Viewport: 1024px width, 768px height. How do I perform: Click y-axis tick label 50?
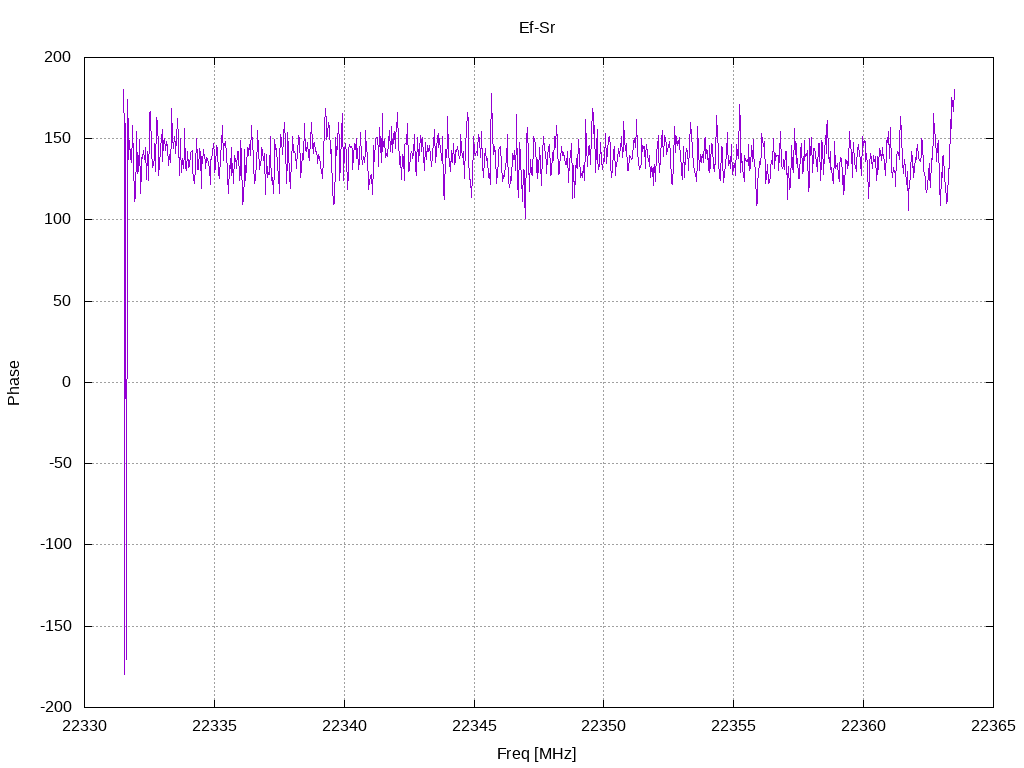tap(62, 301)
